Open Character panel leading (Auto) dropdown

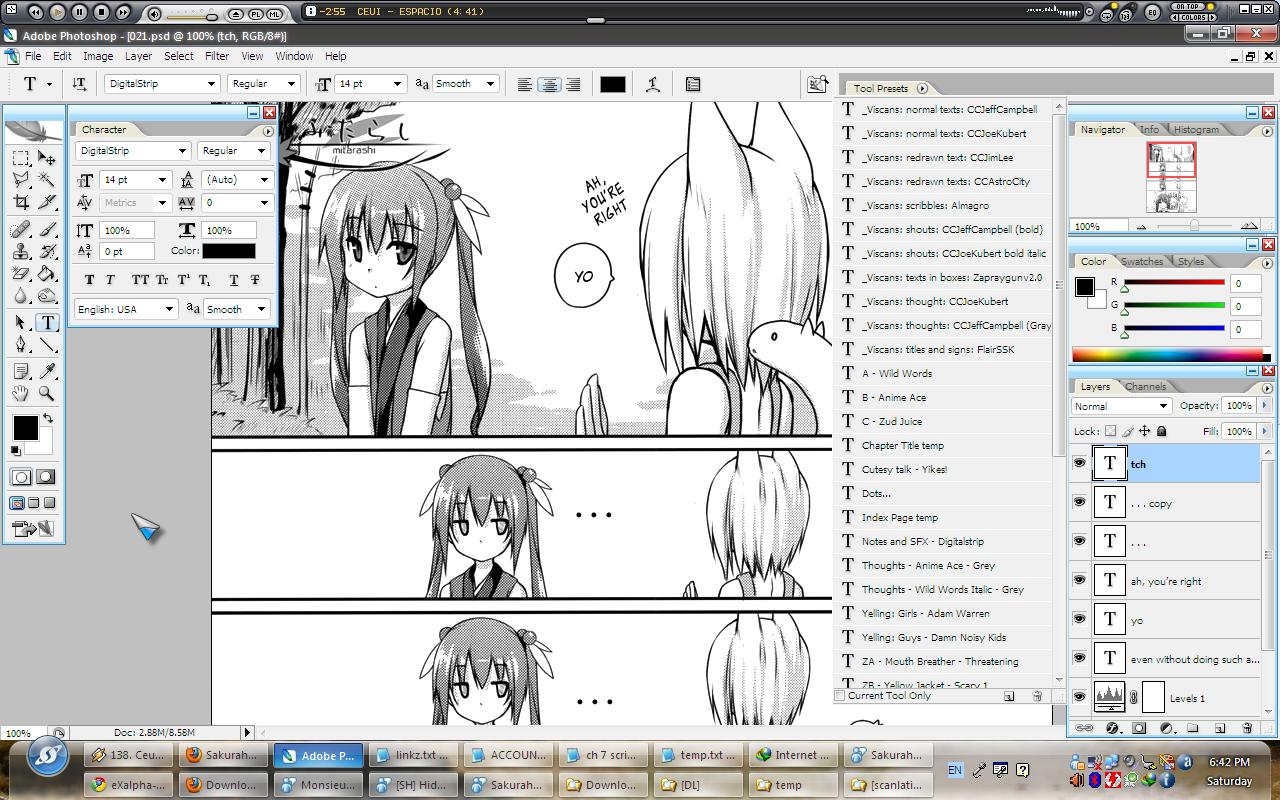pos(264,180)
